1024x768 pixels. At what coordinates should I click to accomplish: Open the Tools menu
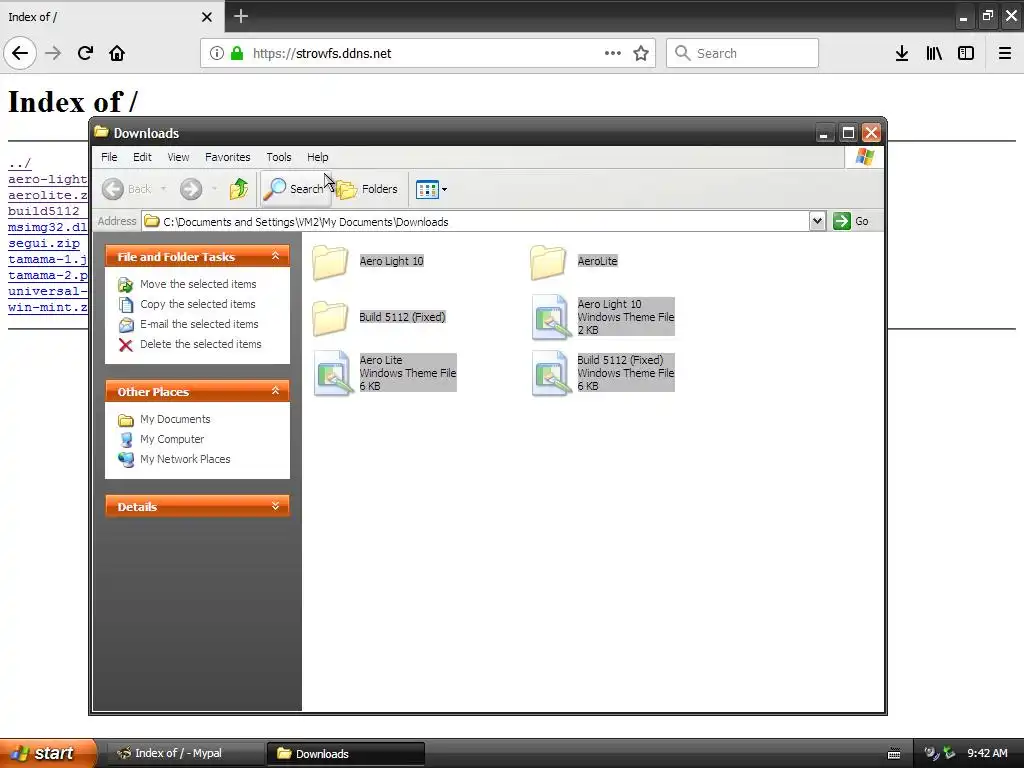[279, 157]
